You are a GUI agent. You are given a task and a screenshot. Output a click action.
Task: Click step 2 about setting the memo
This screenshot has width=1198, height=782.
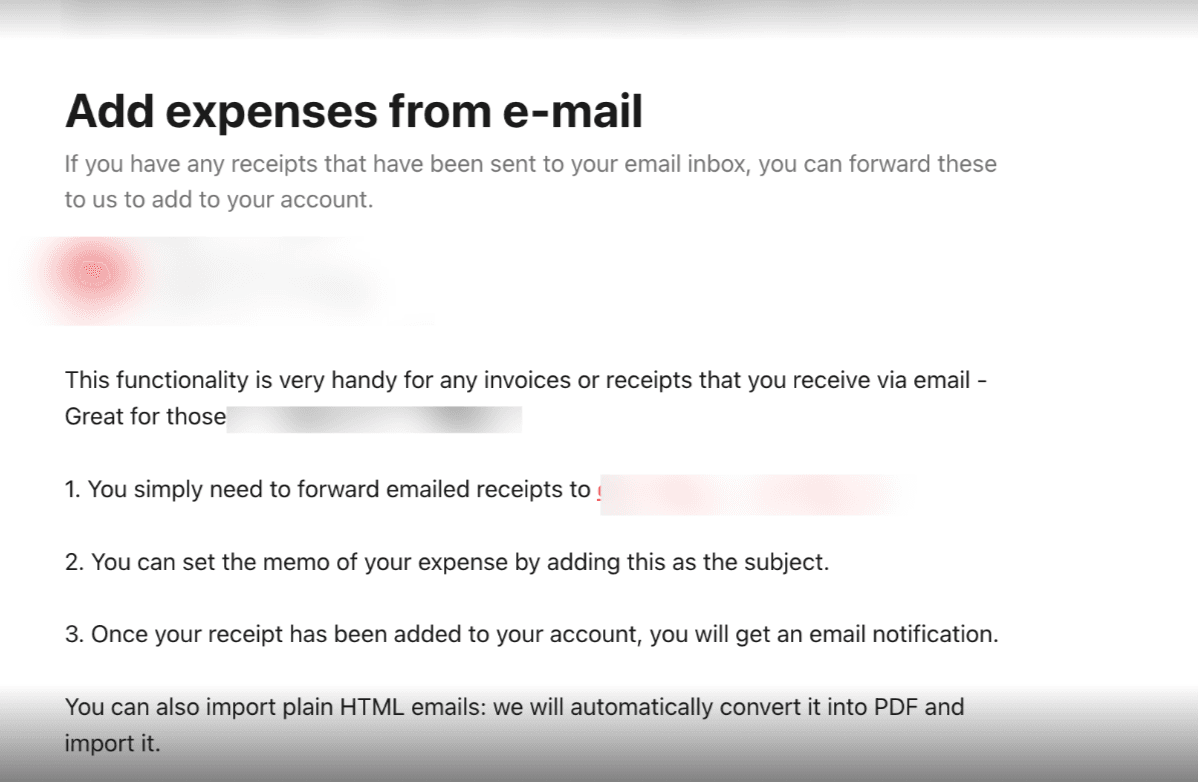447,562
